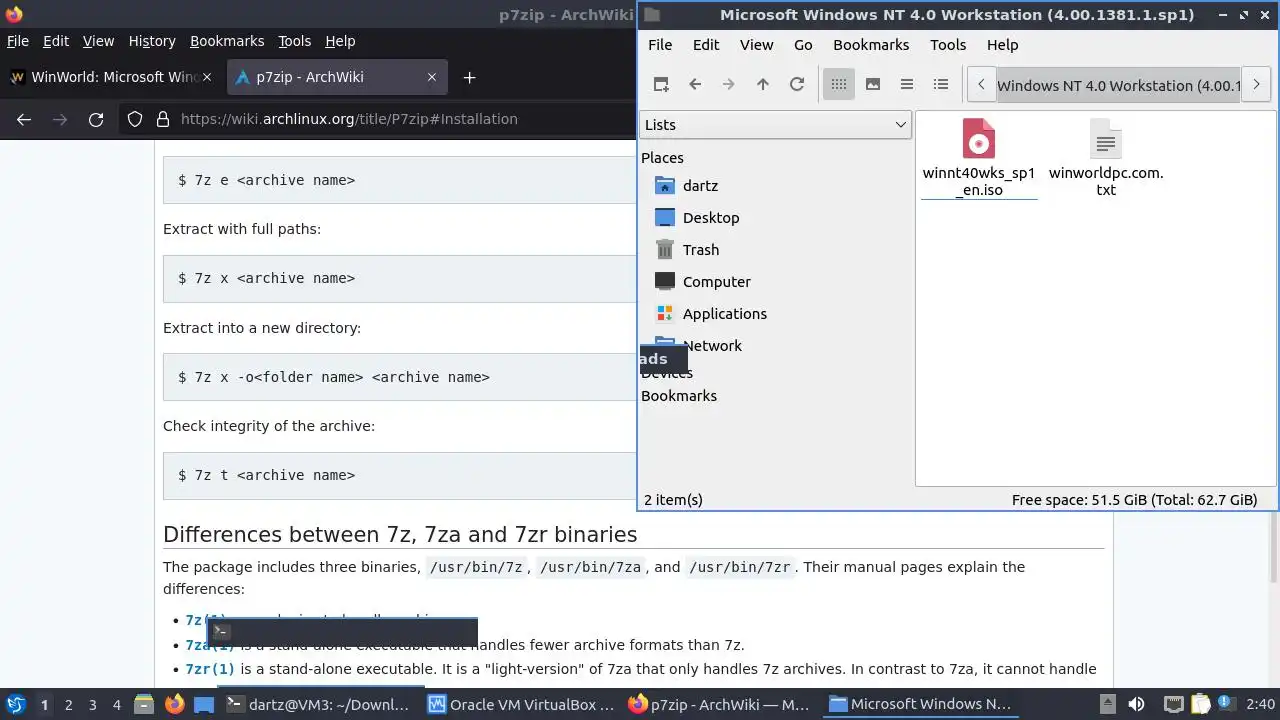Viewport: 1280px width, 720px height.
Task: Click Bookmarks heading in side pane
Action: tap(679, 396)
